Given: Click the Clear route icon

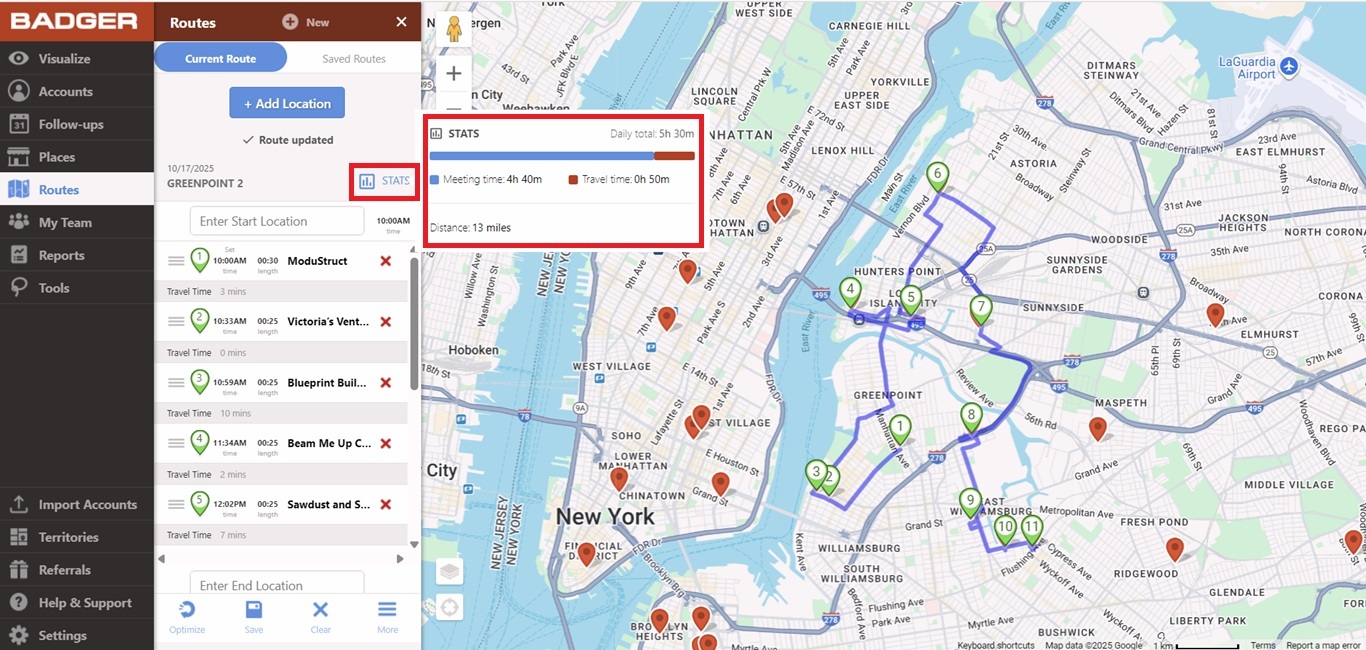Looking at the screenshot, I should pos(320,611).
